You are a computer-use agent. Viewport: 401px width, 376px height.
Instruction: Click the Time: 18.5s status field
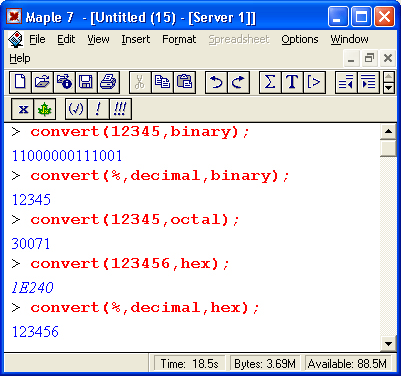pyautogui.click(x=190, y=363)
